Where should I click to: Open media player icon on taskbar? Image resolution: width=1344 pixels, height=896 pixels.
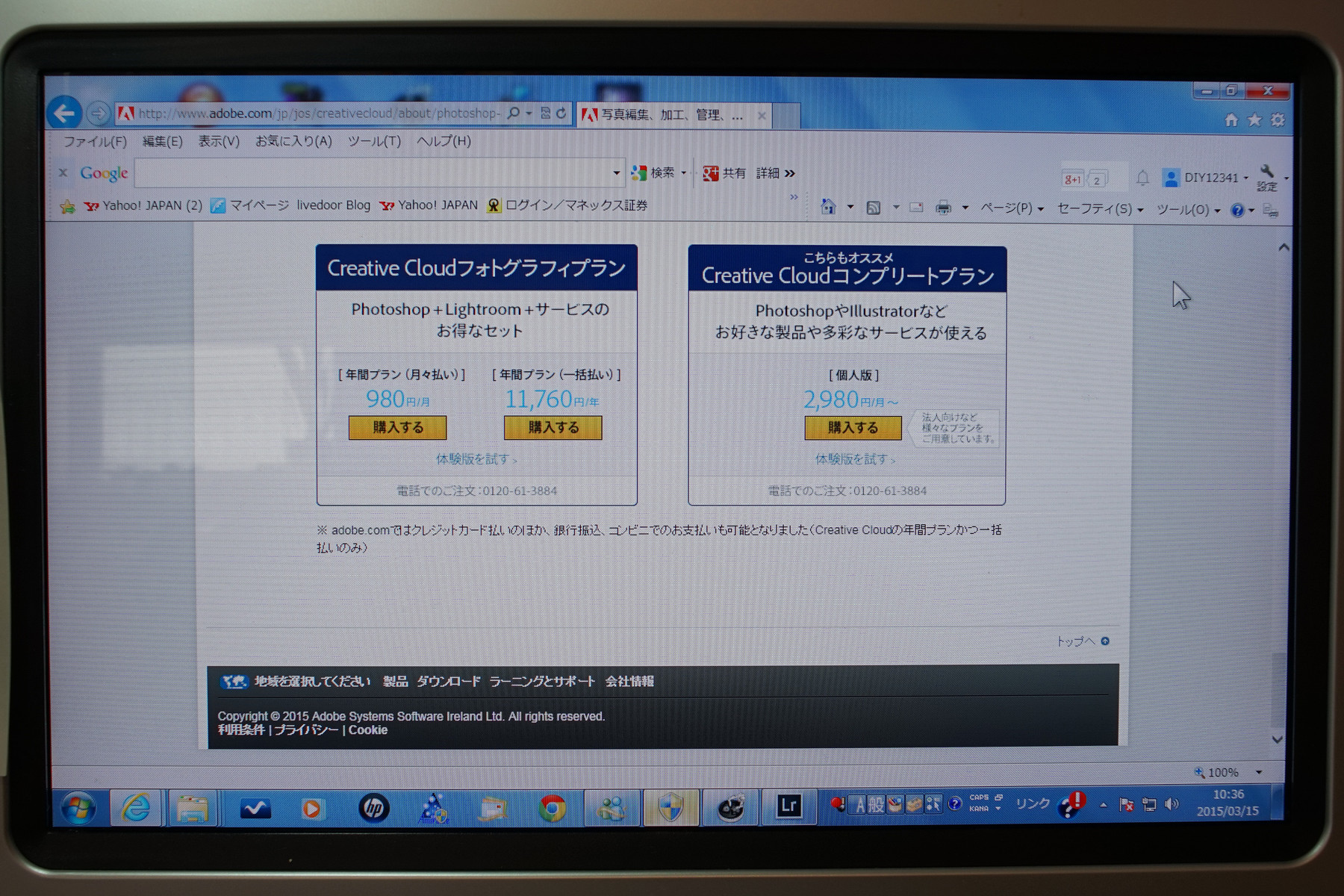coord(313,809)
